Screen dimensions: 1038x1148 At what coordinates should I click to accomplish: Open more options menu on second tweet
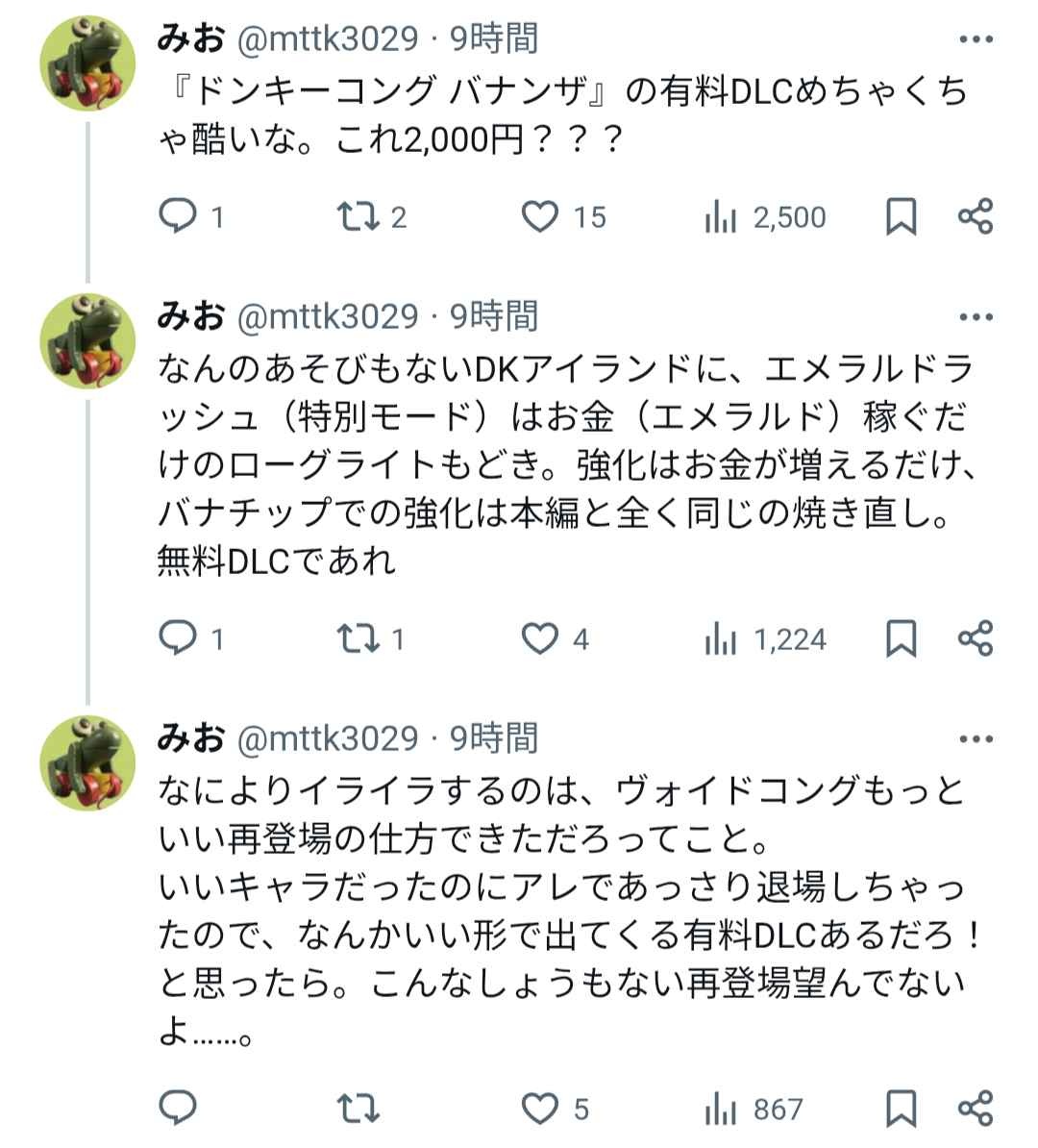pos(976,316)
